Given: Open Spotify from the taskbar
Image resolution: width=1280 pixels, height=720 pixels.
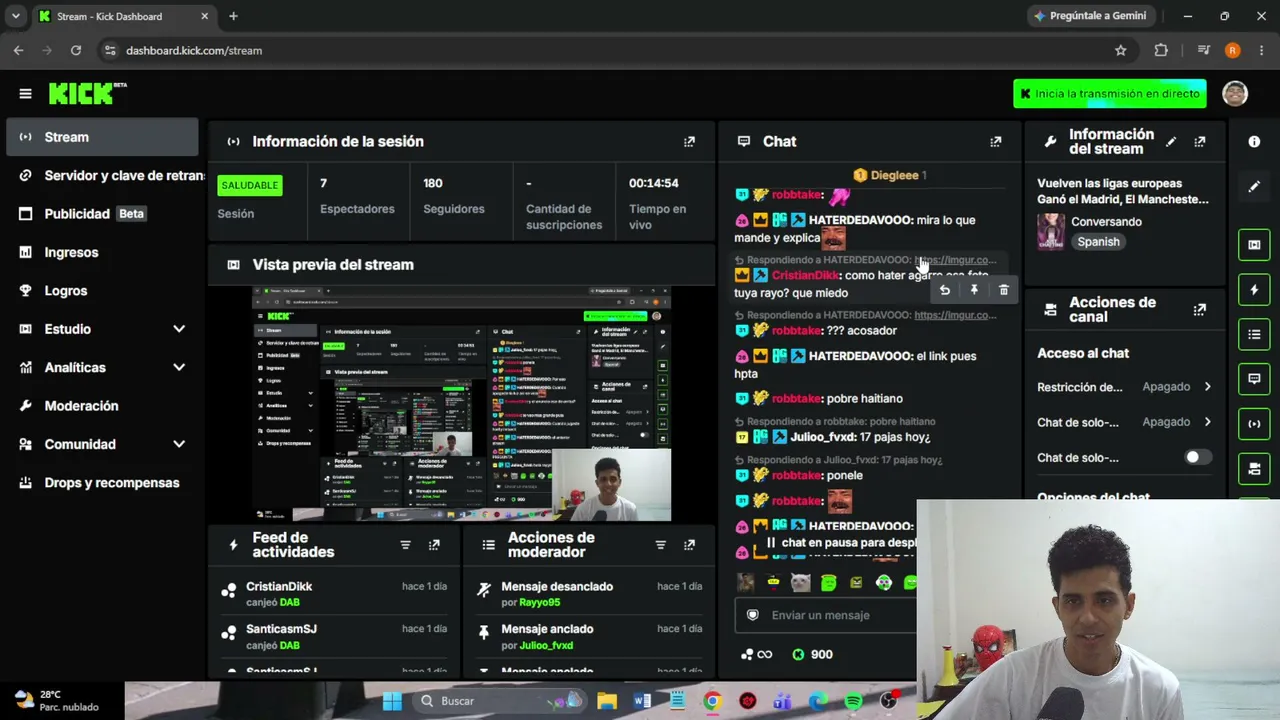Looking at the screenshot, I should click(x=853, y=701).
